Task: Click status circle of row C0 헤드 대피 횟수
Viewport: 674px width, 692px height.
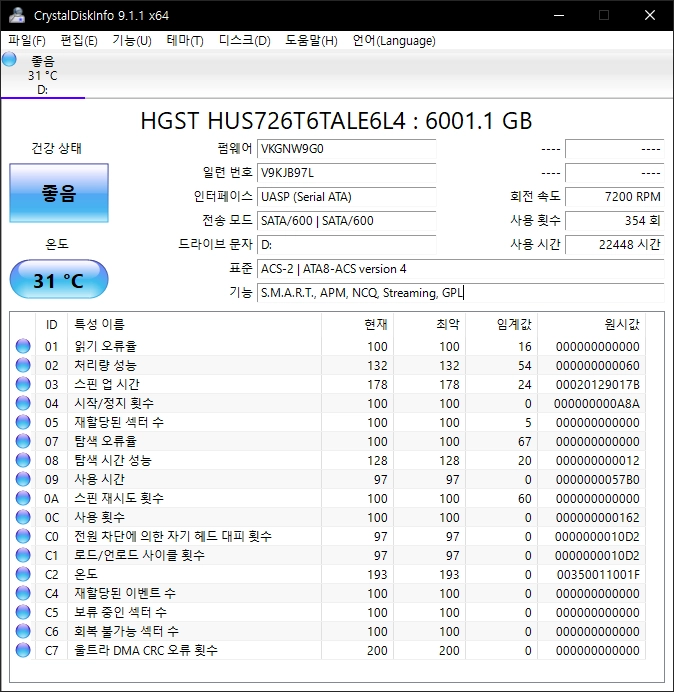Action: 23,536
